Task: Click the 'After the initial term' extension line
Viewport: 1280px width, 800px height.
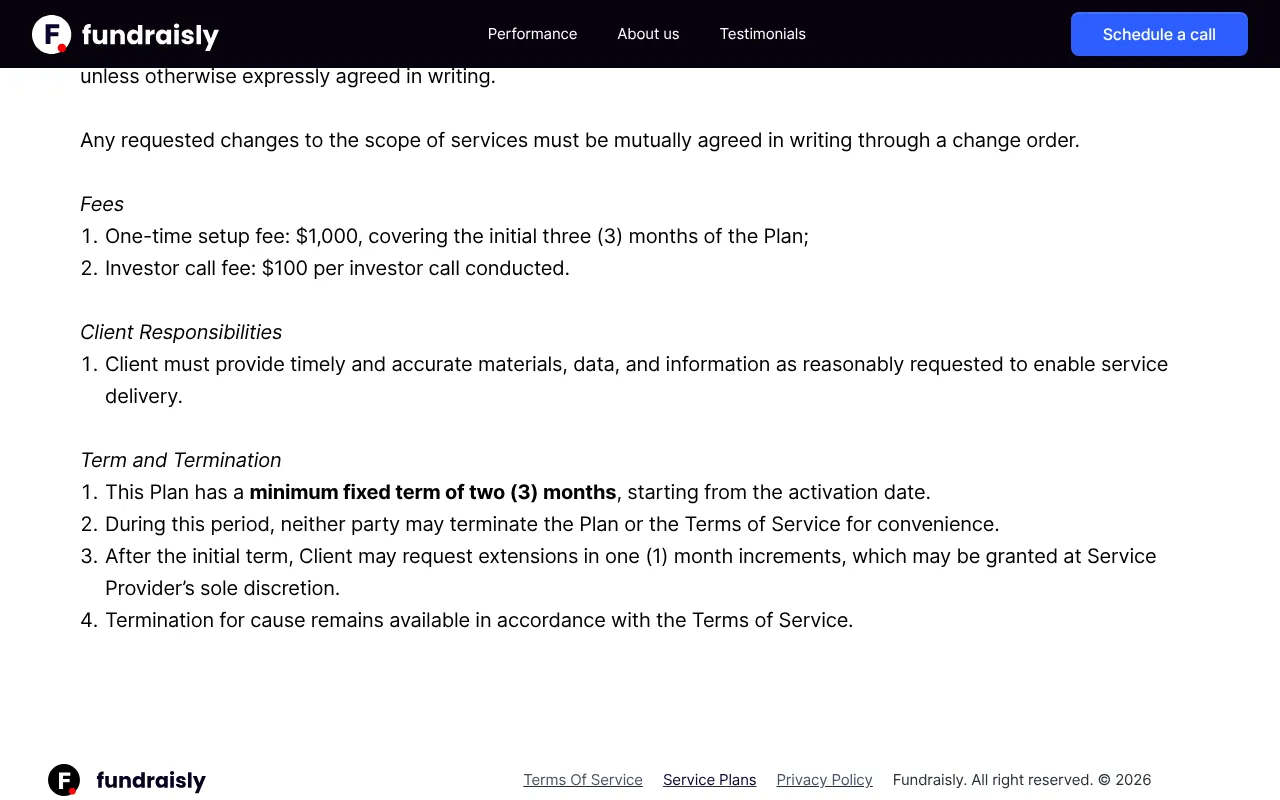Action: (630, 572)
